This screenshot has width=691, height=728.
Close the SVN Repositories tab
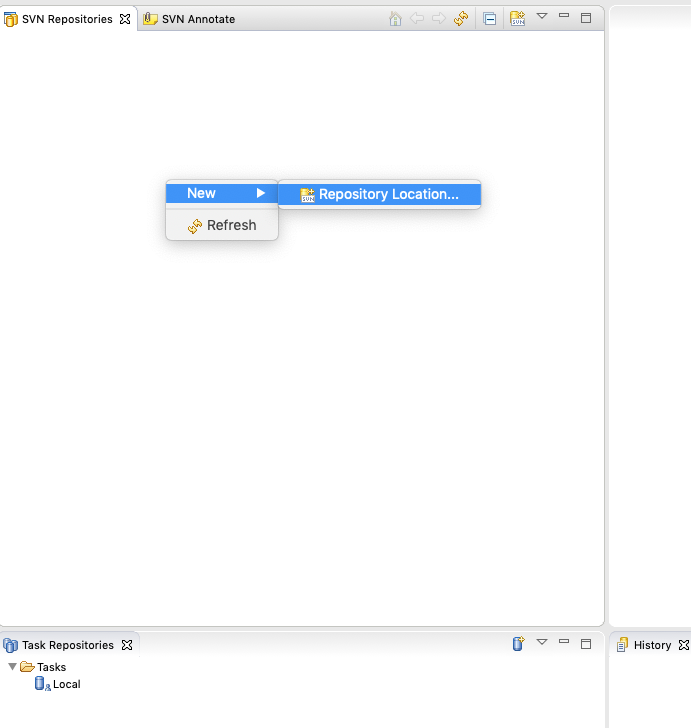pyautogui.click(x=125, y=19)
